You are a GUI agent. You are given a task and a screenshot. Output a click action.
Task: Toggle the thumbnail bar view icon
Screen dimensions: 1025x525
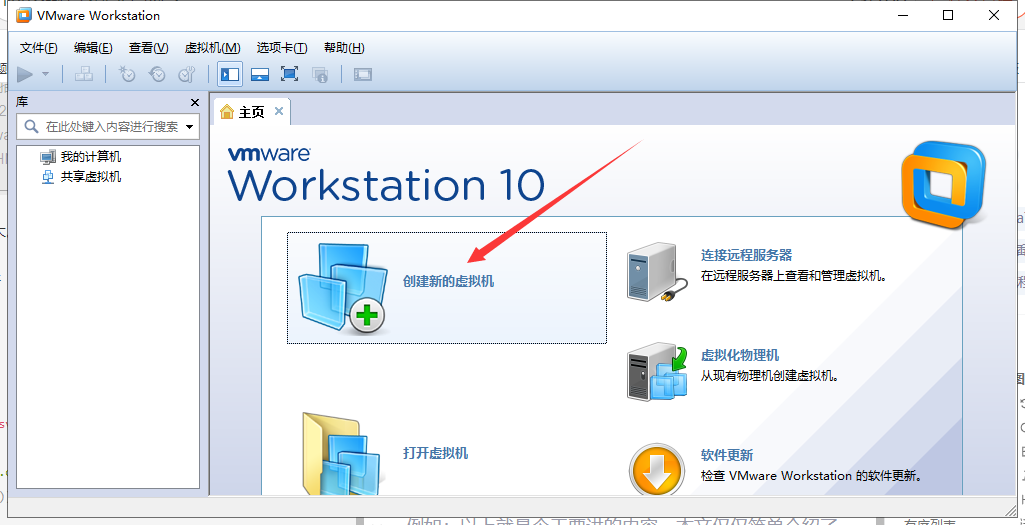point(260,75)
